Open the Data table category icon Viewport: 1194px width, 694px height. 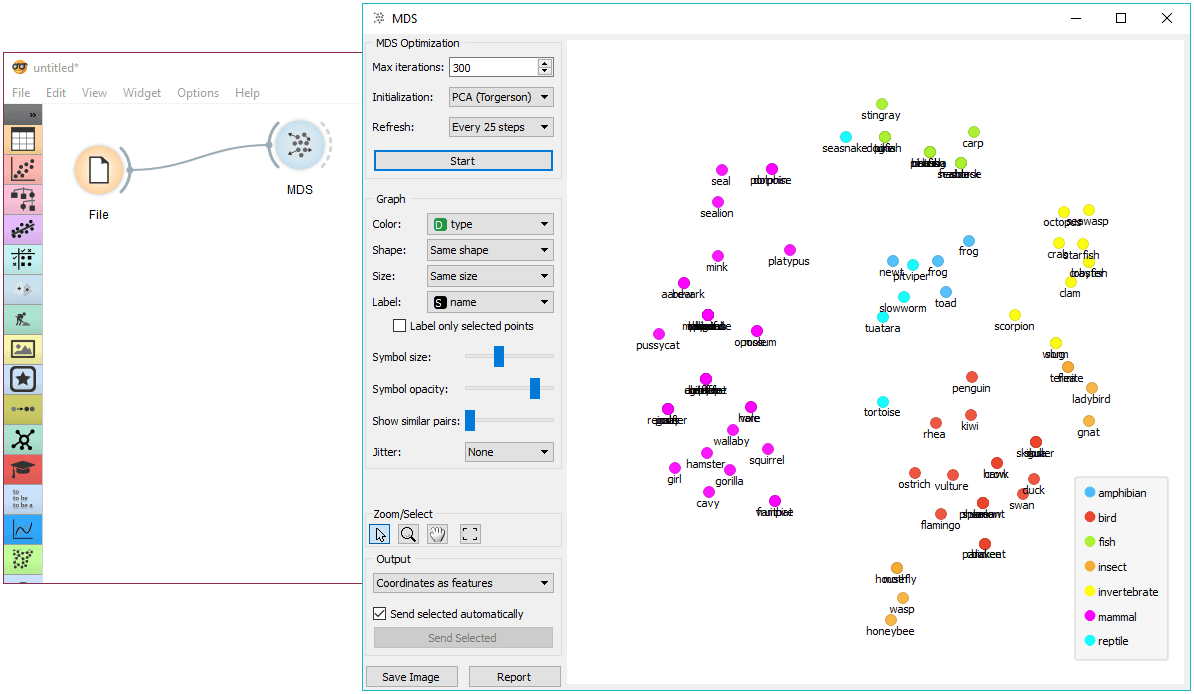point(23,139)
